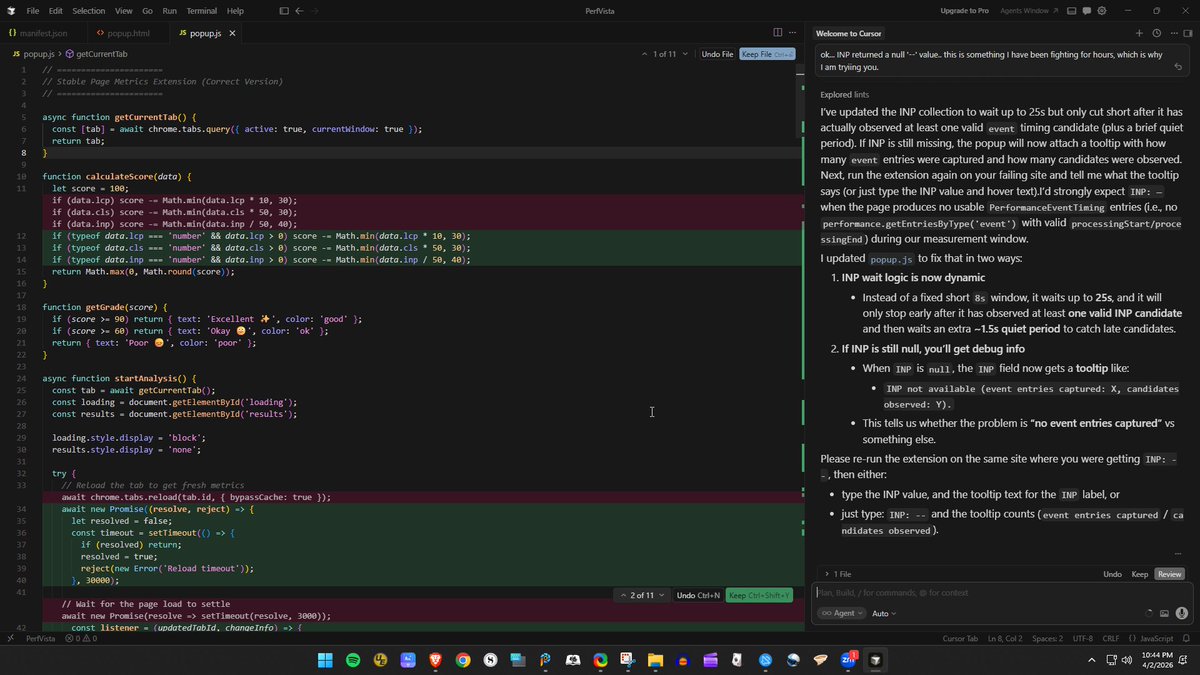Click Keep in the chat file bar
Screen dimensions: 1200x675
pos(1140,574)
